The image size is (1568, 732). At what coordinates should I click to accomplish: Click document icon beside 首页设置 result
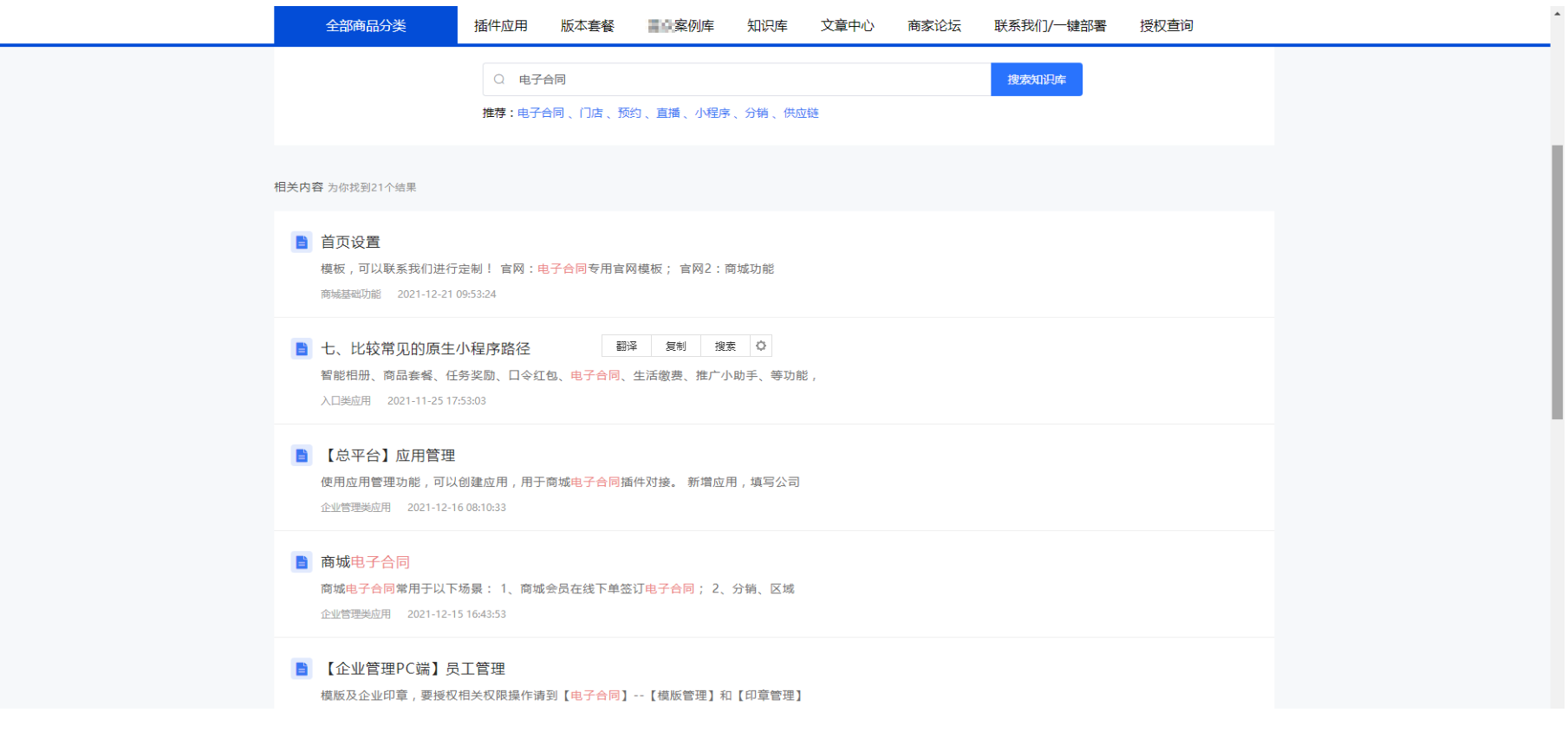(x=301, y=243)
